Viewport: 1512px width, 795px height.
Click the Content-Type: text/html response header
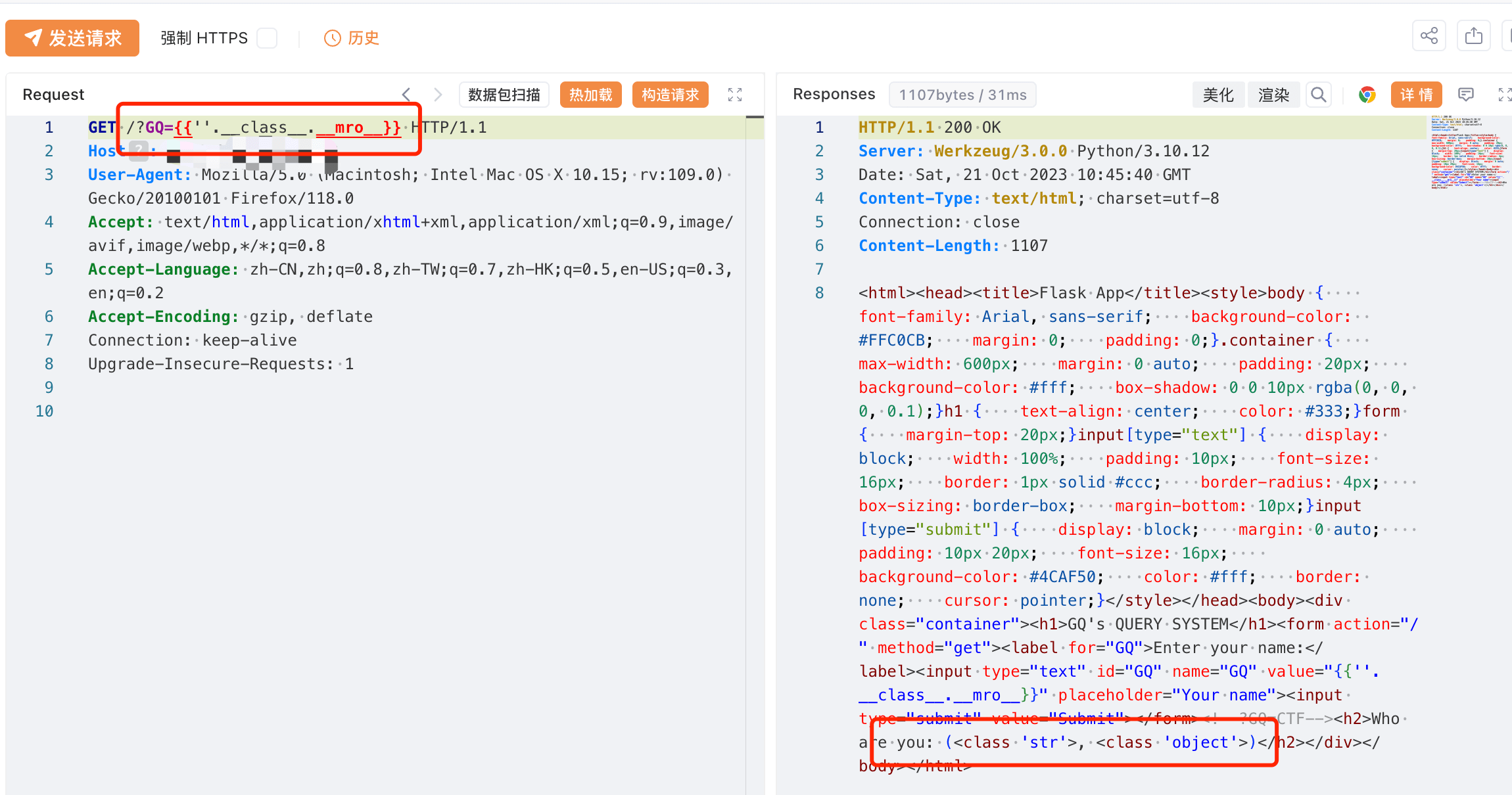click(x=1039, y=198)
